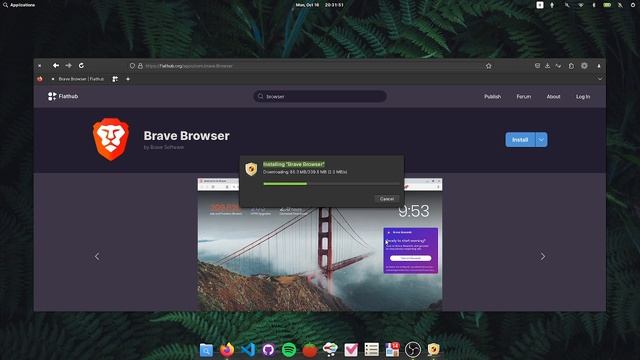This screenshot has width=640, height=360.
Task: Focus the Flathub search field
Action: click(x=320, y=96)
